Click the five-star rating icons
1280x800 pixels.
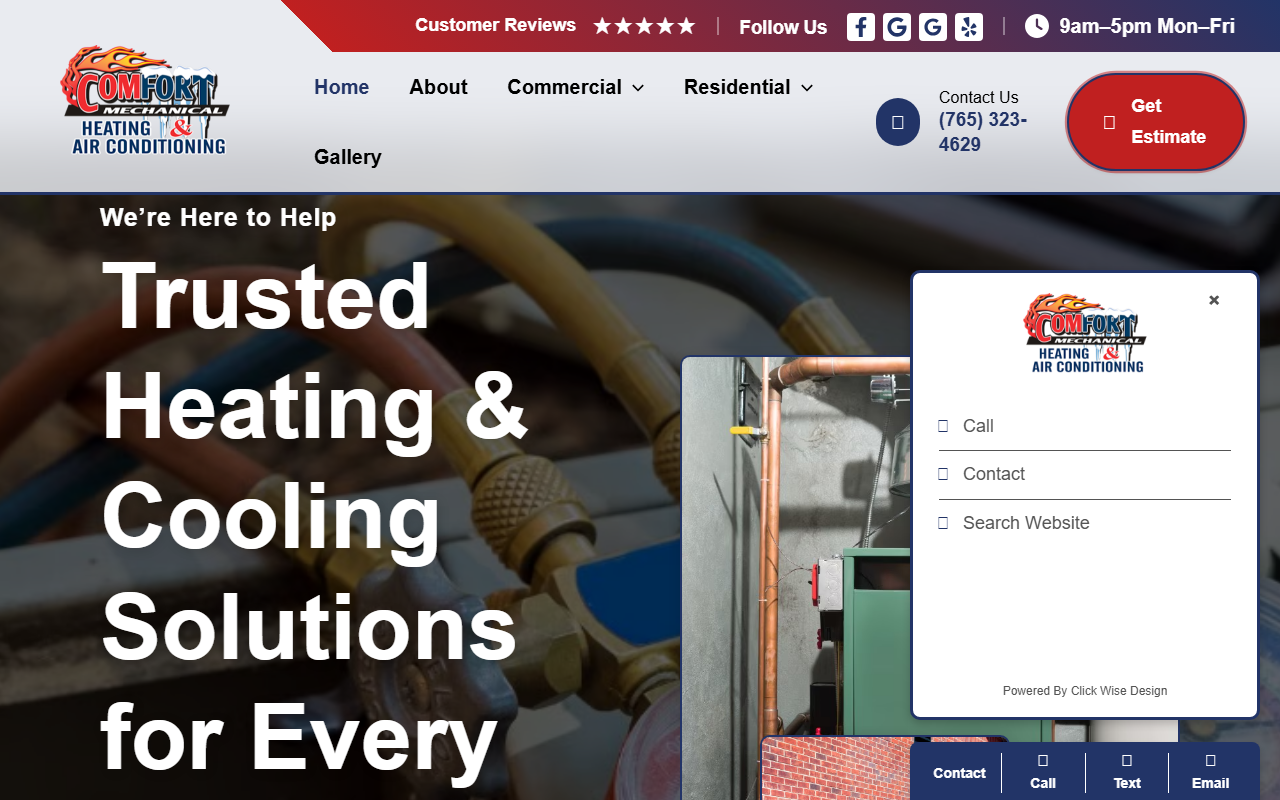tap(644, 26)
